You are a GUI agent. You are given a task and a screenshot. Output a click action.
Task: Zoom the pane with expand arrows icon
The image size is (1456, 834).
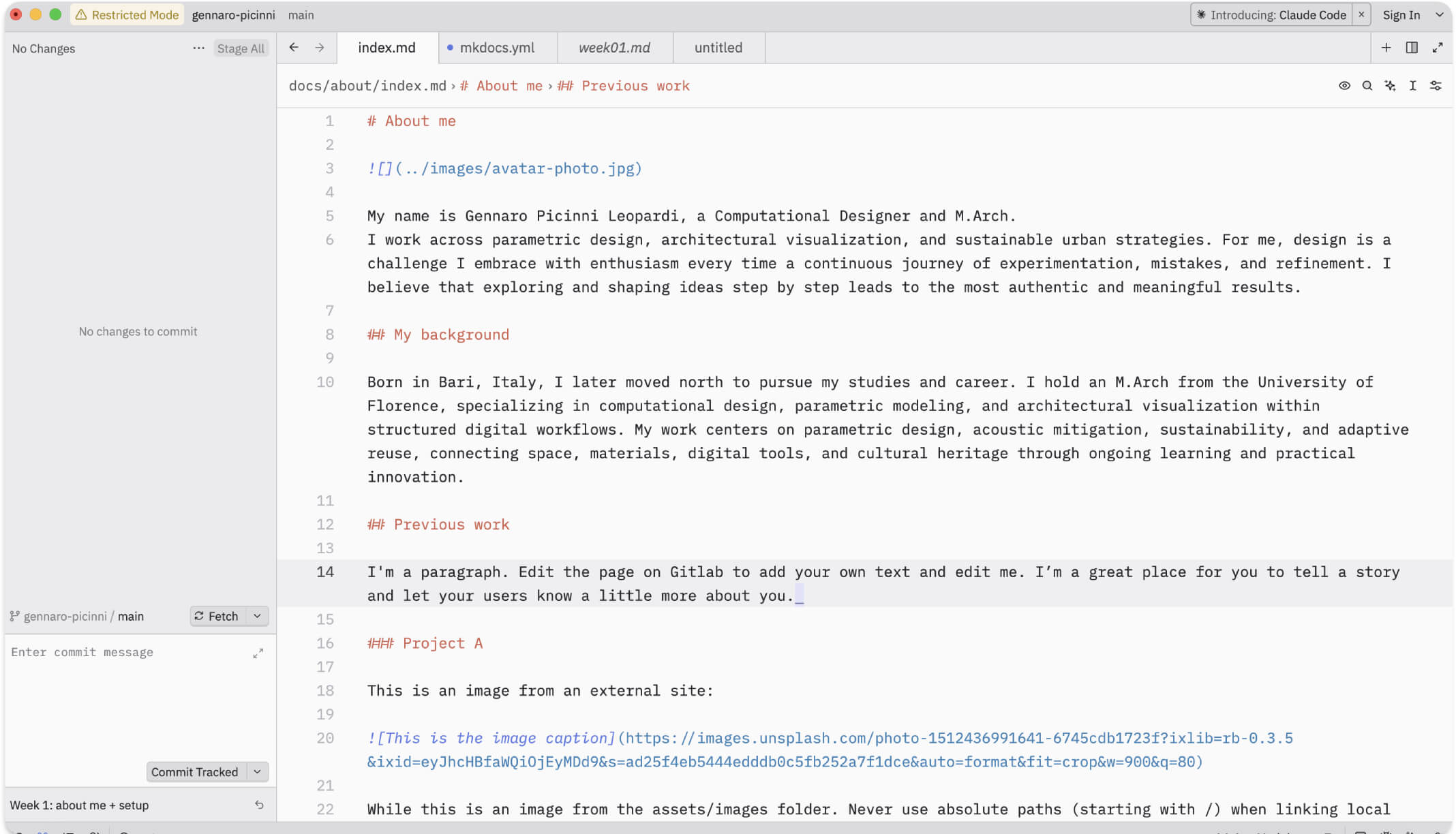coord(1438,48)
